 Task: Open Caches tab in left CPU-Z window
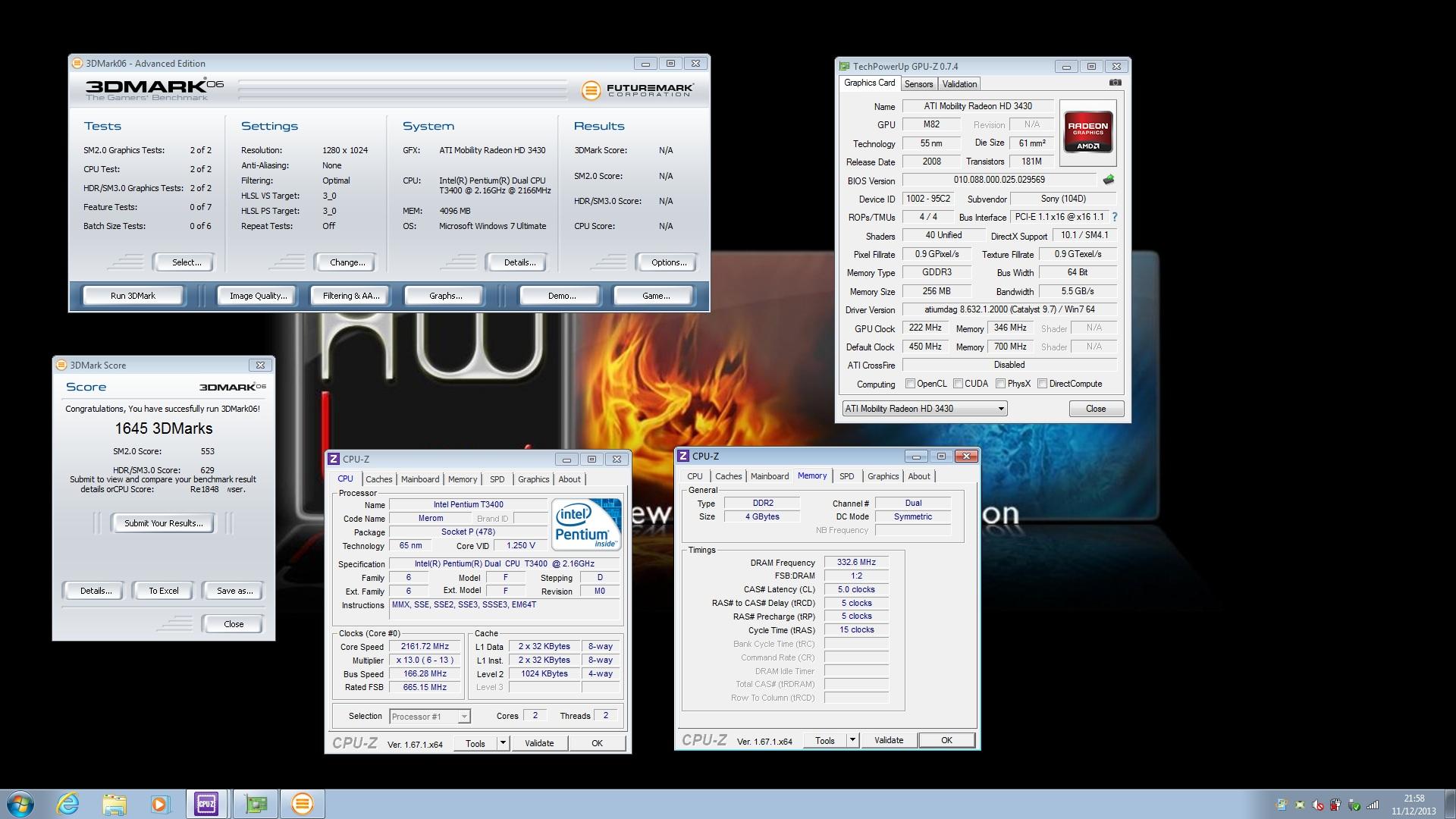point(378,479)
